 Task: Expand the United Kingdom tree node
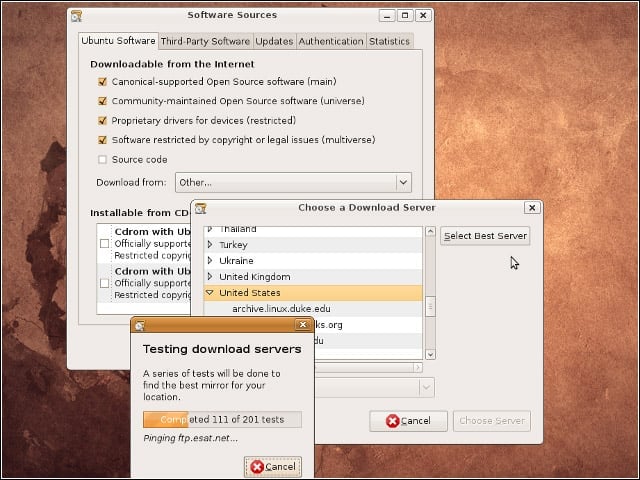[x=210, y=277]
